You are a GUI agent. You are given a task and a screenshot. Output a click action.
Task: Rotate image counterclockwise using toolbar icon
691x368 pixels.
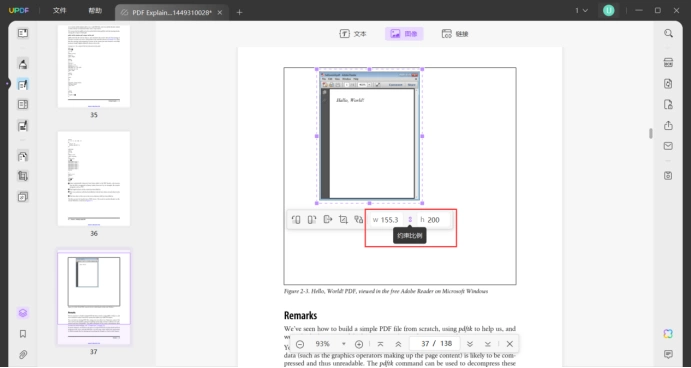tap(296, 219)
